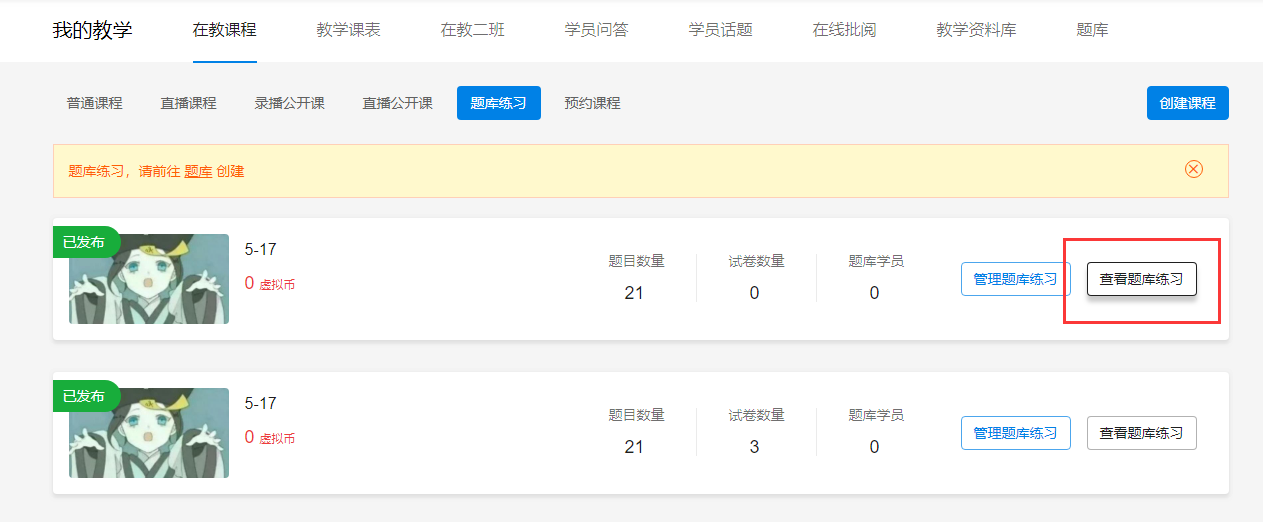Switch to the 普通课程 tab
Screen dimensions: 1263x522
(95, 103)
